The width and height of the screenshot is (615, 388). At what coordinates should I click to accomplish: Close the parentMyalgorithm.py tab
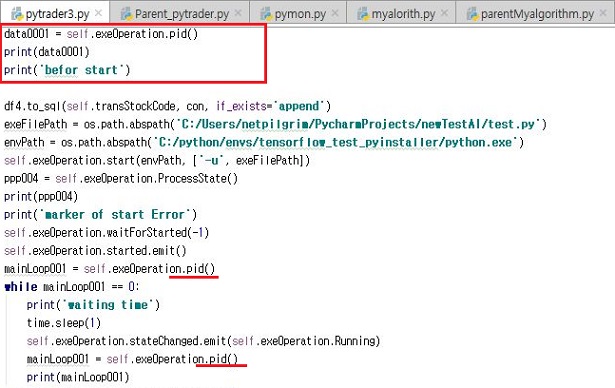[x=603, y=13]
